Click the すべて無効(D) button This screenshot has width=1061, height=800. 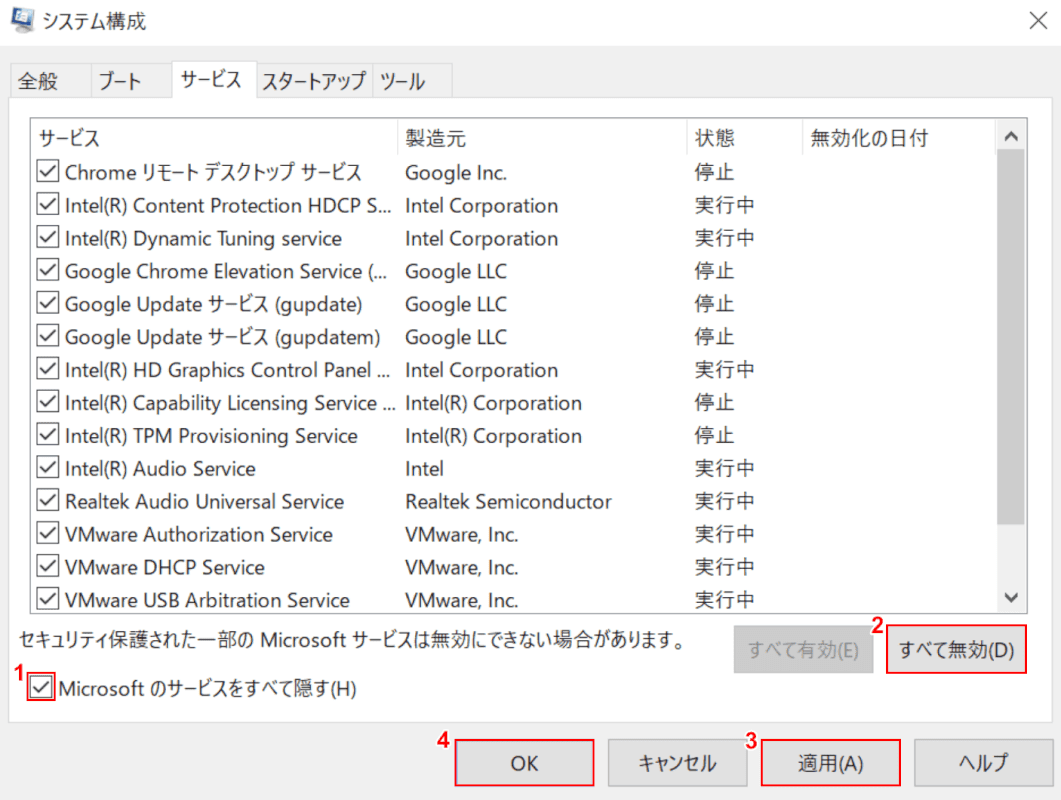(x=956, y=650)
